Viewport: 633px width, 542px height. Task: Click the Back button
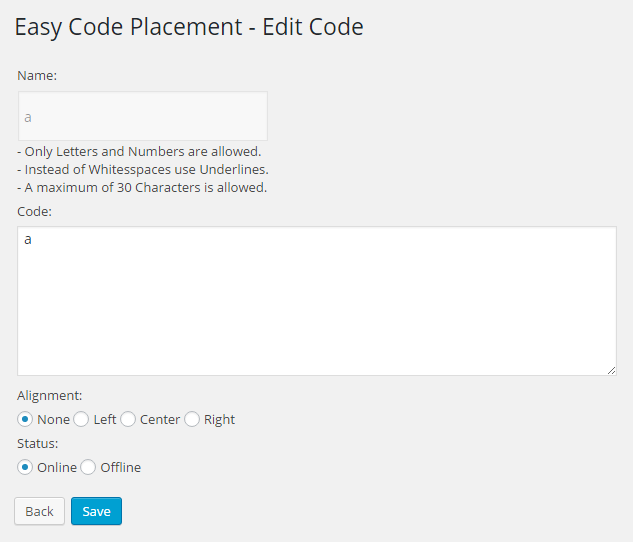[x=40, y=511]
